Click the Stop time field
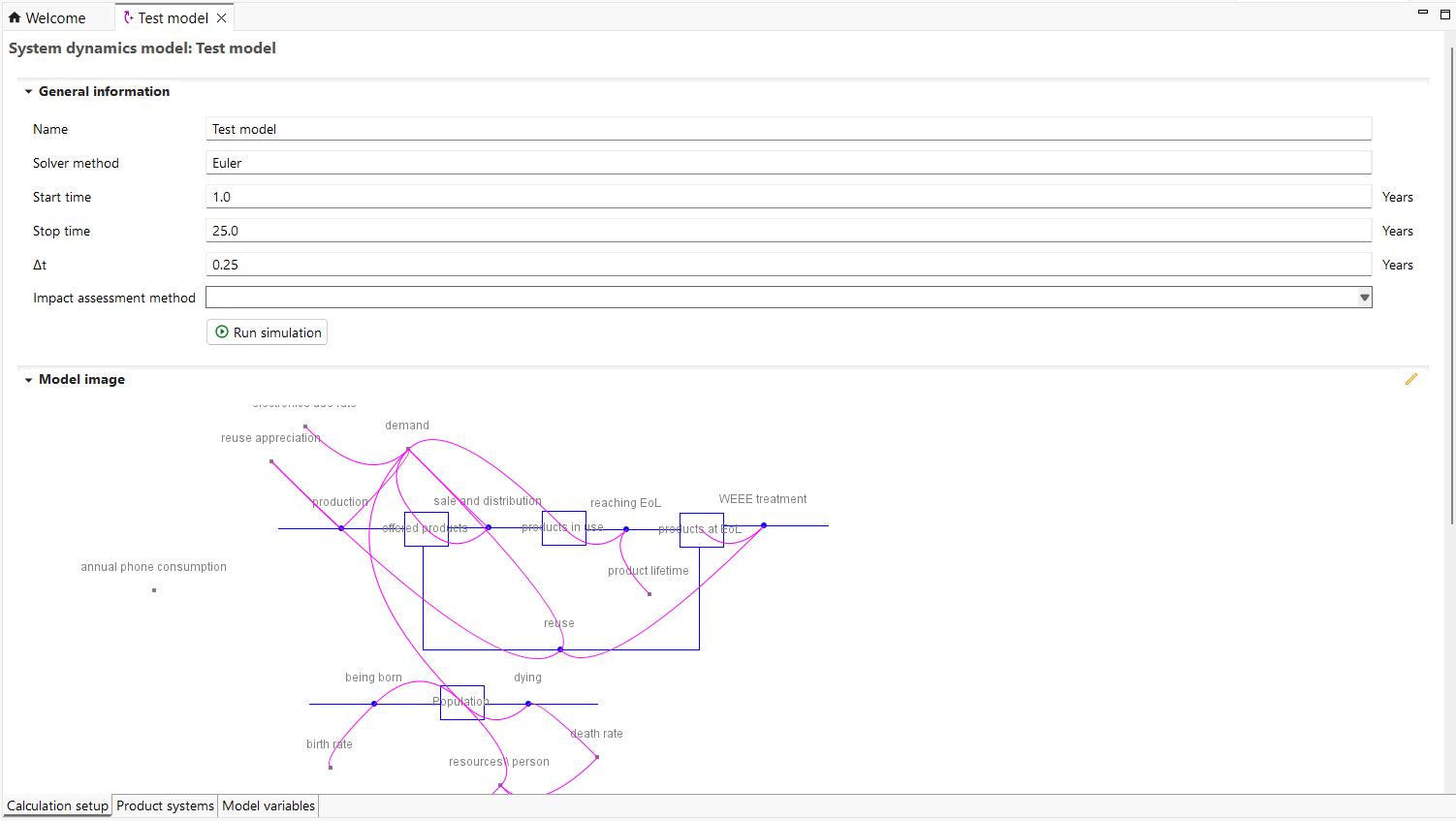Image resolution: width=1456 pixels, height=821 pixels. pyautogui.click(x=787, y=231)
